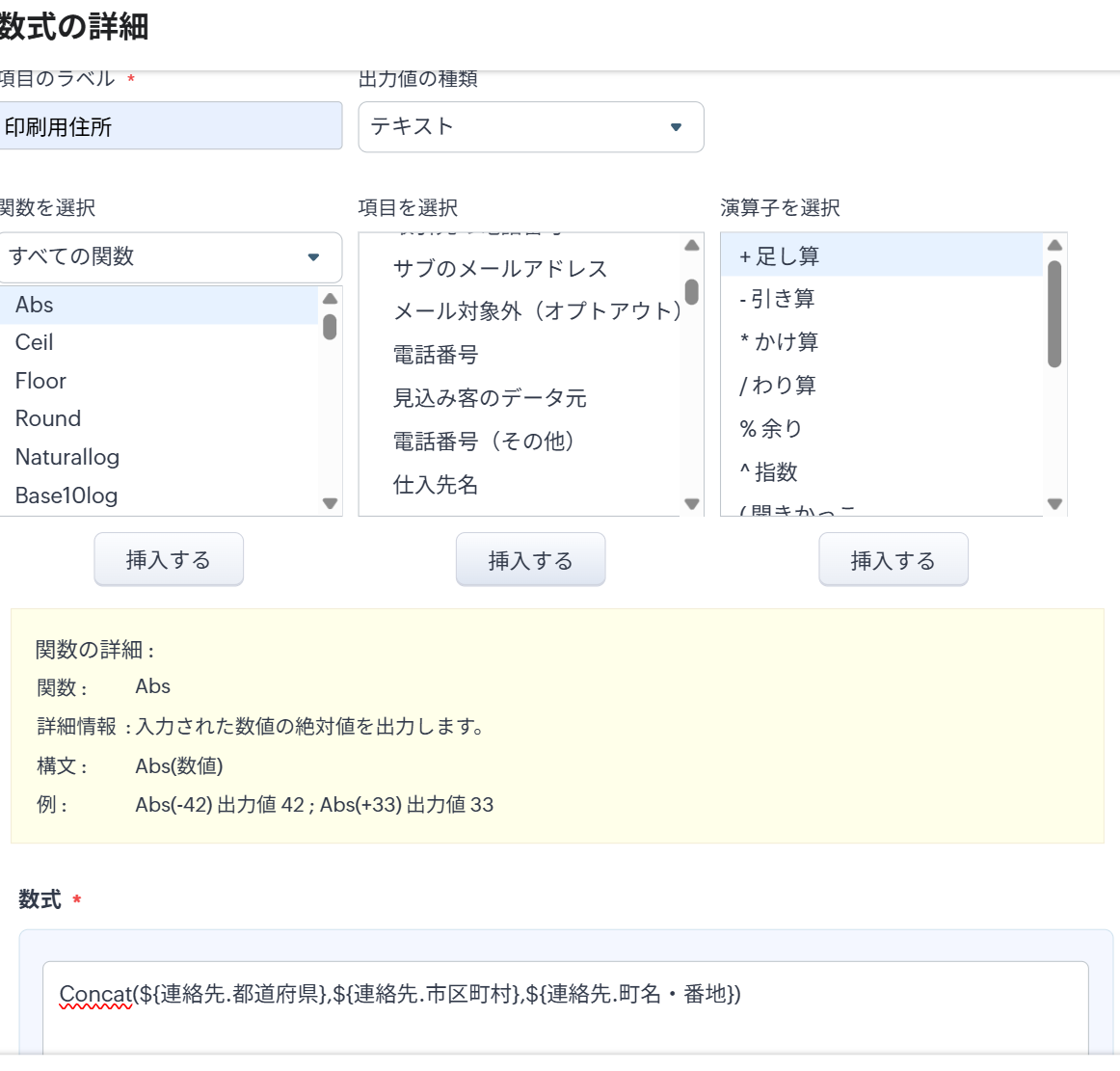This screenshot has width=1120, height=1071.
Task: Click up arrow in field list scrollbar
Action: coord(692,246)
